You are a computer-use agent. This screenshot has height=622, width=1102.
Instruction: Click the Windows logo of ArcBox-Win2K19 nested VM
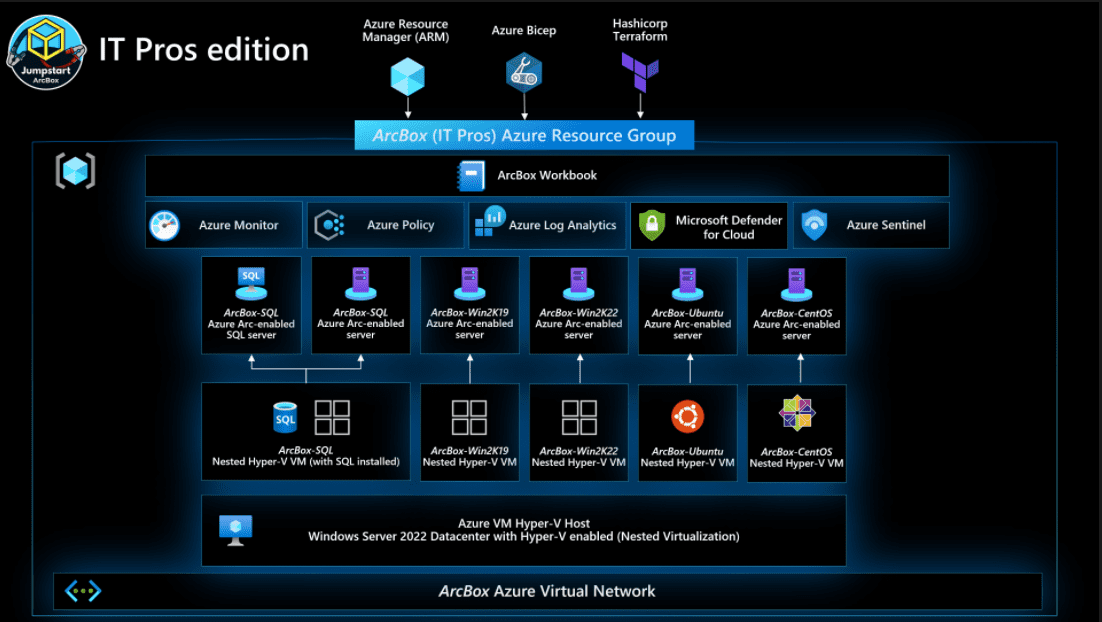(469, 417)
